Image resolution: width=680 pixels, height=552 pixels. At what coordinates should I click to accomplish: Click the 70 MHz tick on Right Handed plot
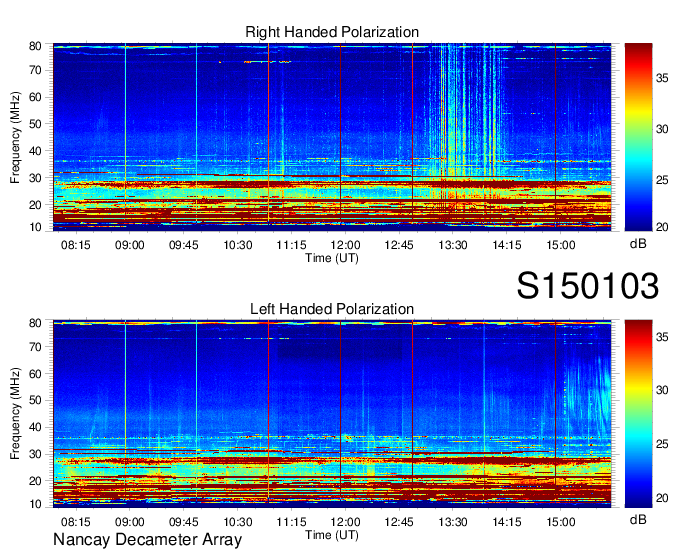click(x=35, y=70)
